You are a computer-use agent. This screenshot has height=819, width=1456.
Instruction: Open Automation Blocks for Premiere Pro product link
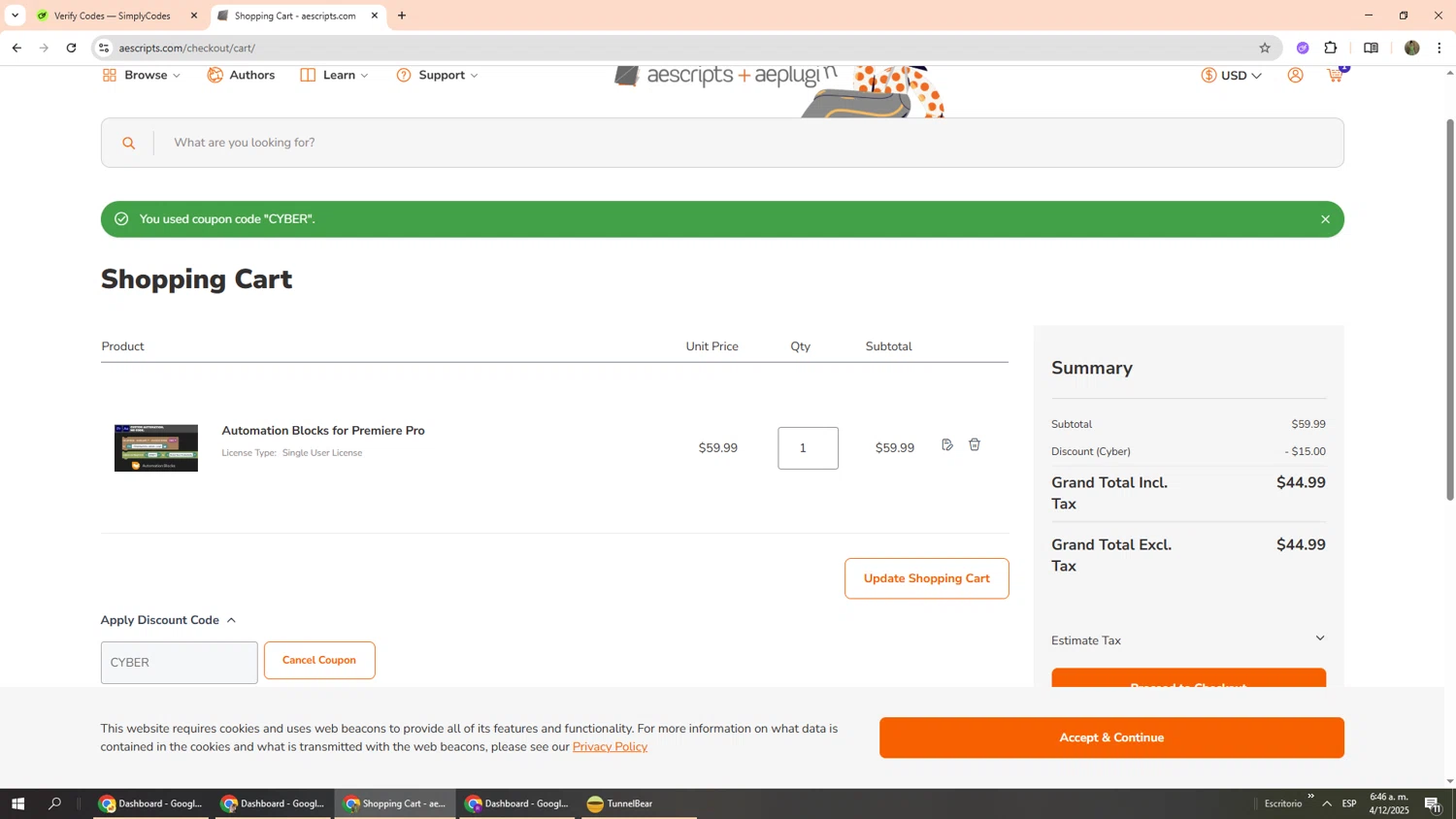323,430
